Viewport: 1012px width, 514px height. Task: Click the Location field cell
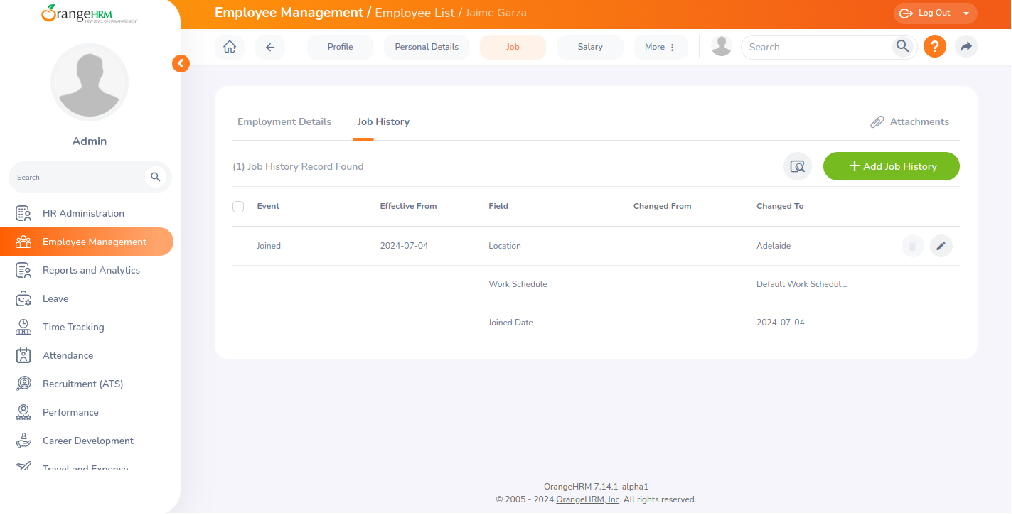click(x=505, y=246)
